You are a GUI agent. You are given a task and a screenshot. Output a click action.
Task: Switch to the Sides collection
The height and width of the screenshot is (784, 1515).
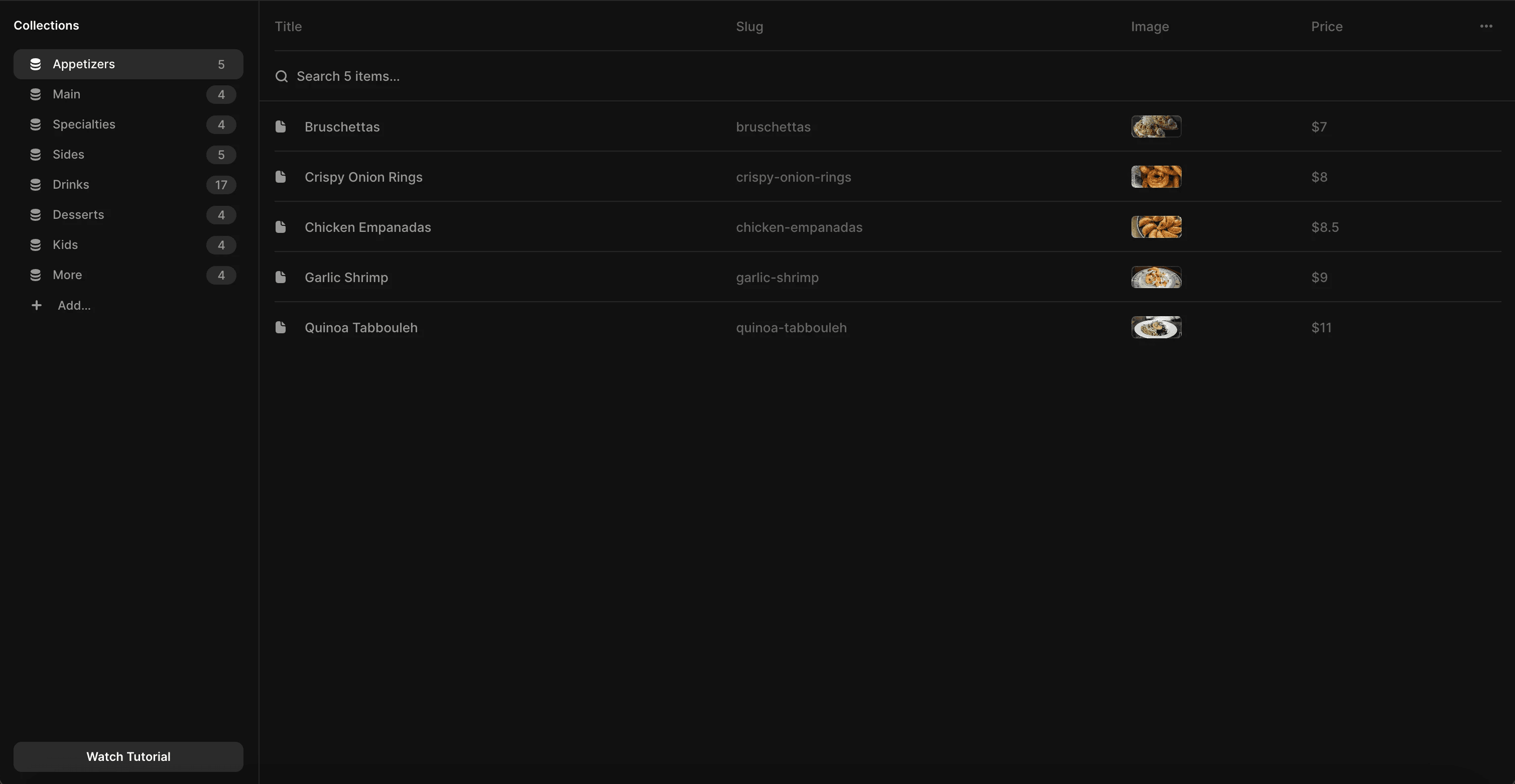[x=68, y=154]
